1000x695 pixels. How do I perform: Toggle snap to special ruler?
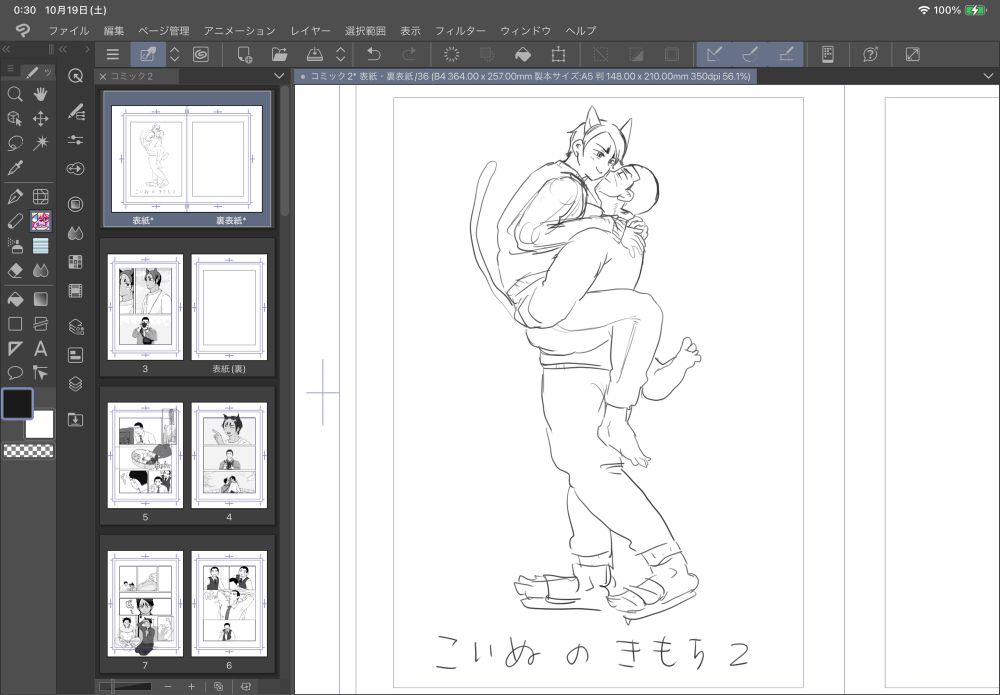750,55
